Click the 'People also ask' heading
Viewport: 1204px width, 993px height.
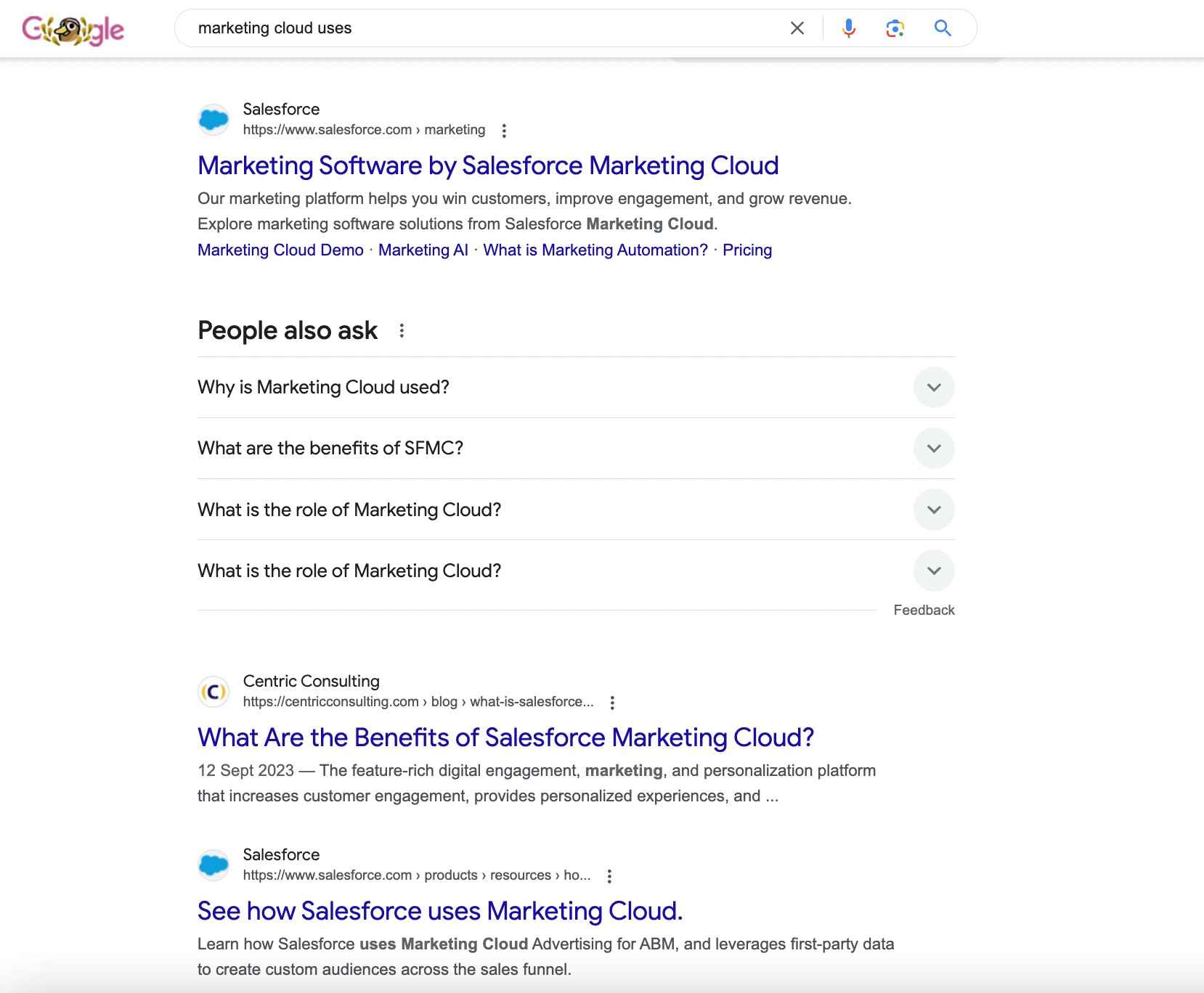[288, 330]
